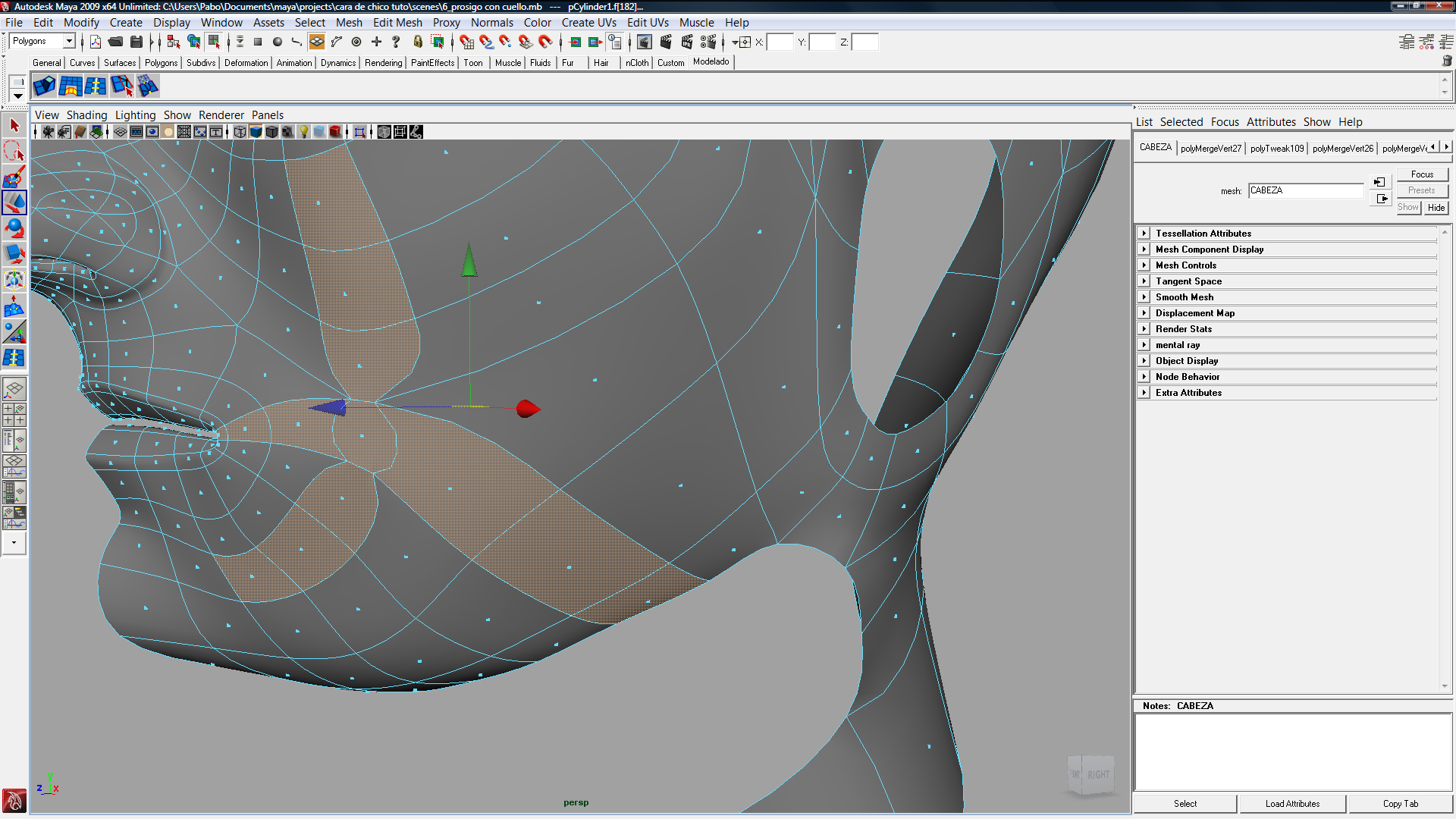This screenshot has height=819, width=1456.
Task: Activate the Scale tool
Action: [x=14, y=253]
